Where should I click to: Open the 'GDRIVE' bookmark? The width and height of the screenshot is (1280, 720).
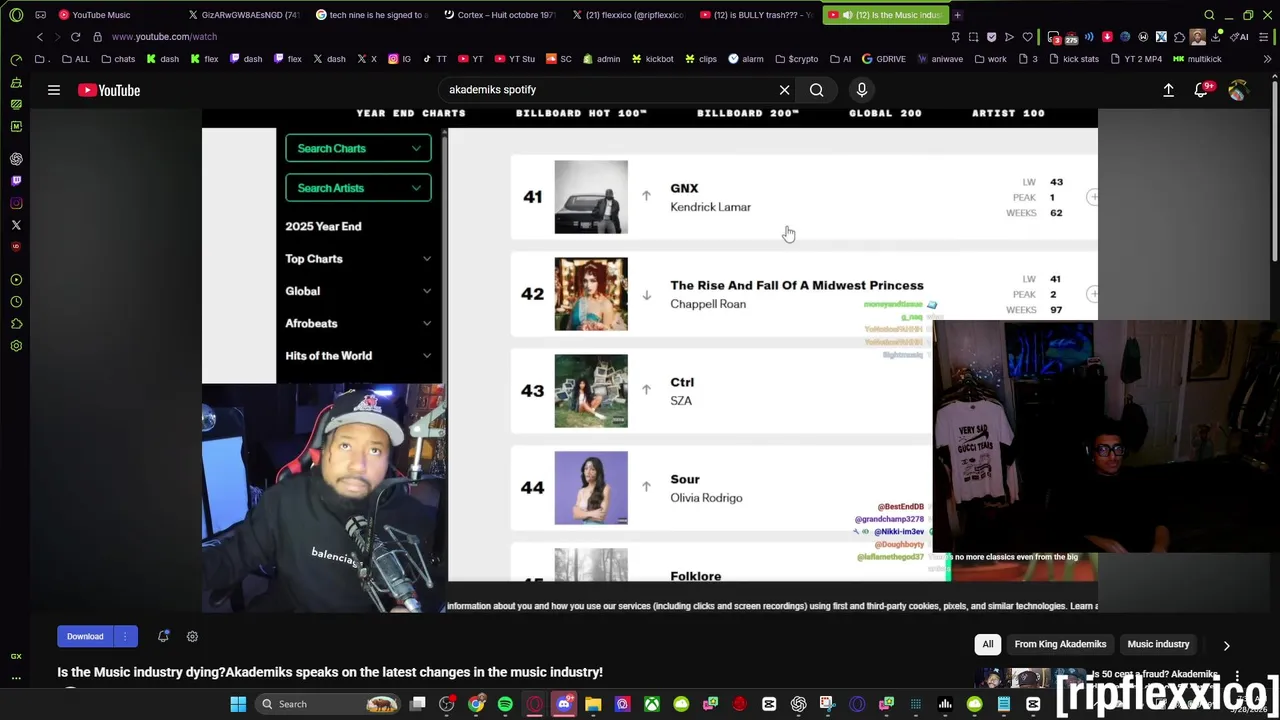pyautogui.click(x=883, y=59)
